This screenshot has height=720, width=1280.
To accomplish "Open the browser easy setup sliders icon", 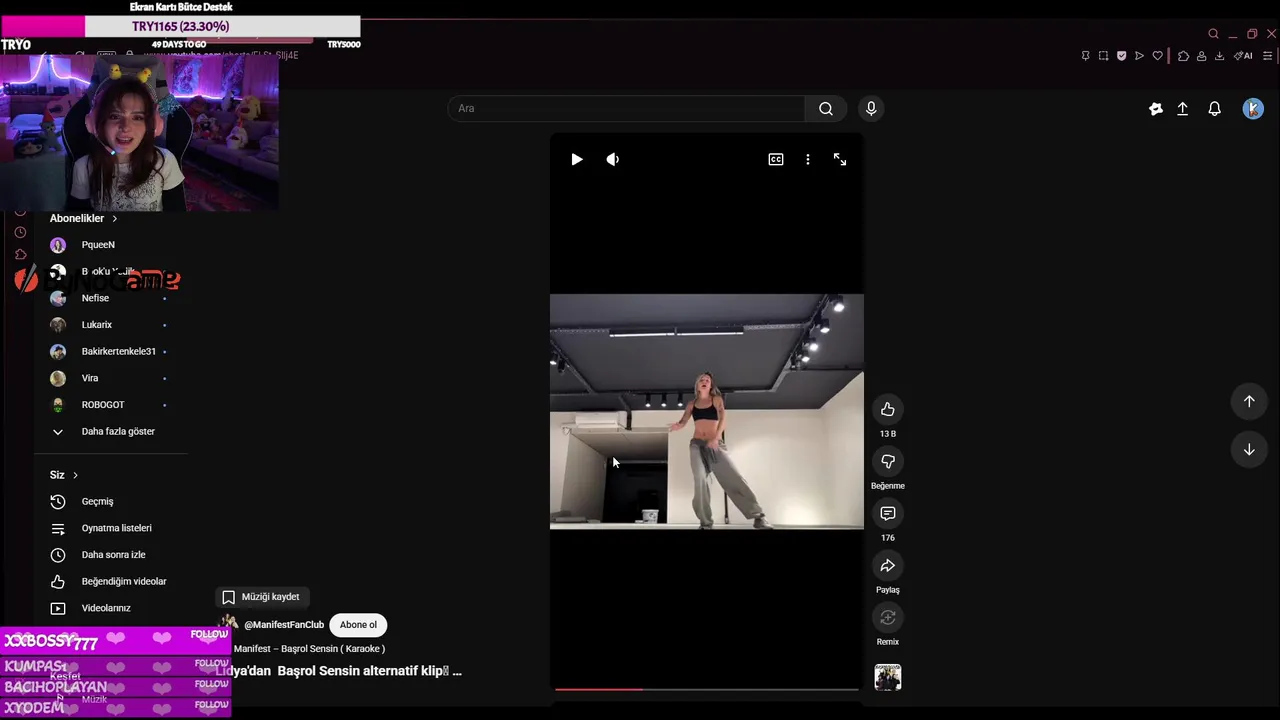I will 1269,56.
